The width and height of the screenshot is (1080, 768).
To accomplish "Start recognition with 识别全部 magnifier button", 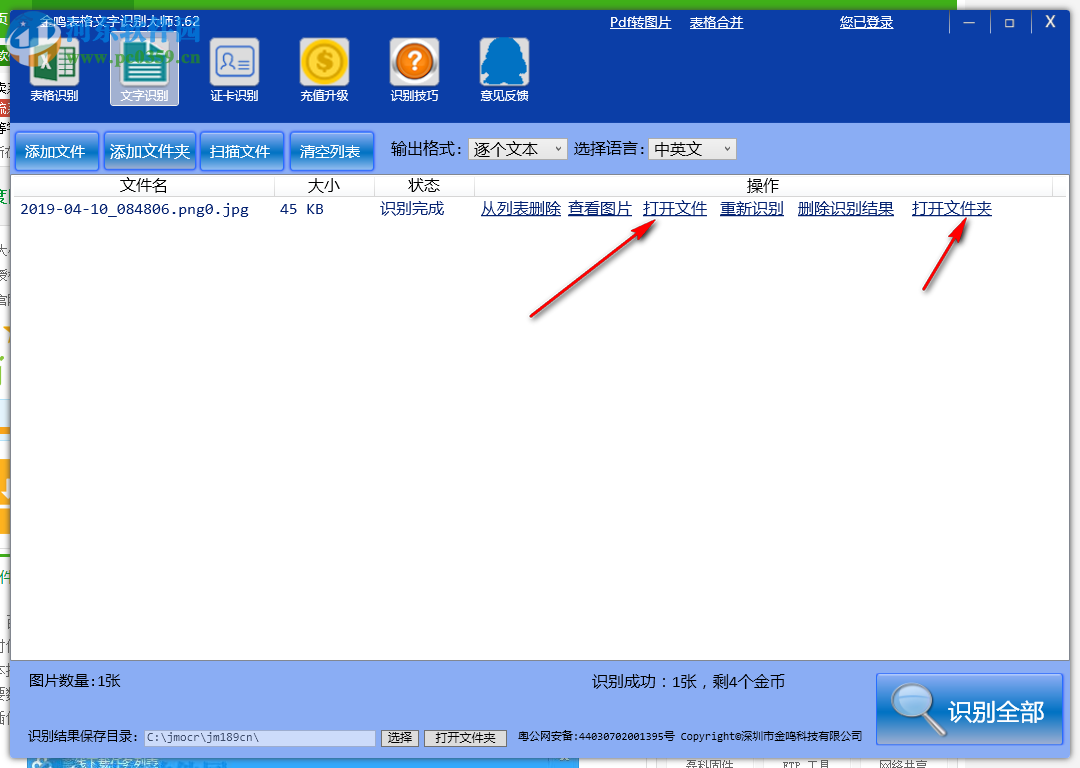I will 969,709.
